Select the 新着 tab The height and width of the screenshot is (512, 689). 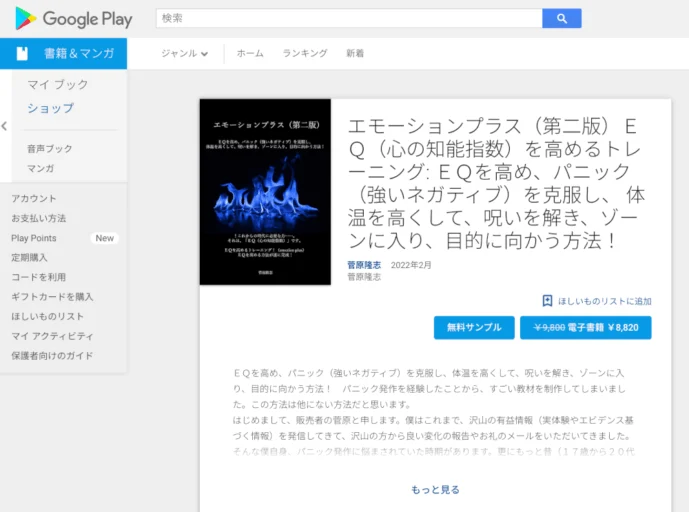[x=355, y=54]
